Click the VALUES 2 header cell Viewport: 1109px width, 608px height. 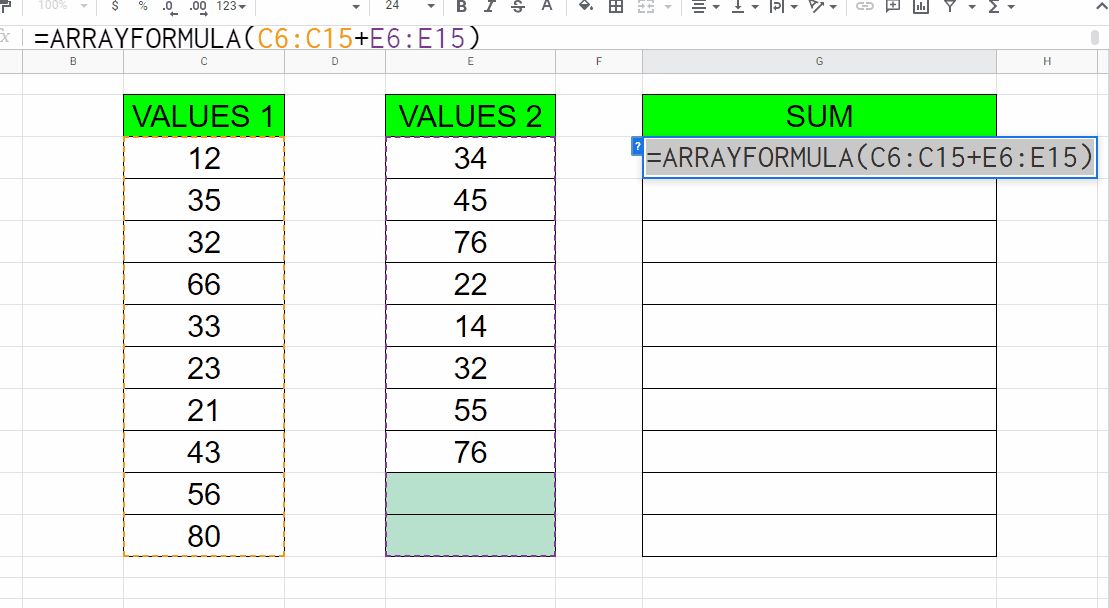coord(470,116)
